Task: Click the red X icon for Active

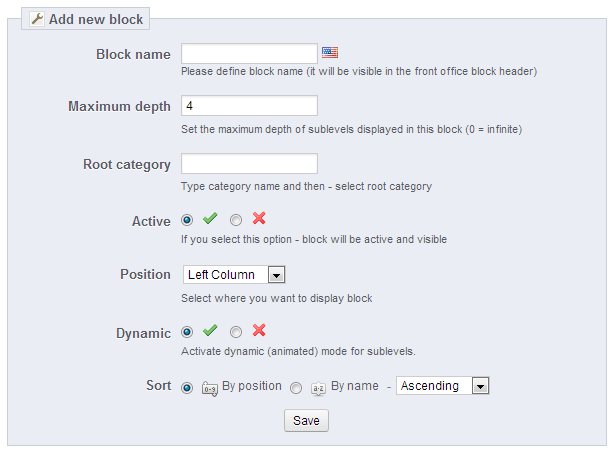Action: tap(259, 218)
